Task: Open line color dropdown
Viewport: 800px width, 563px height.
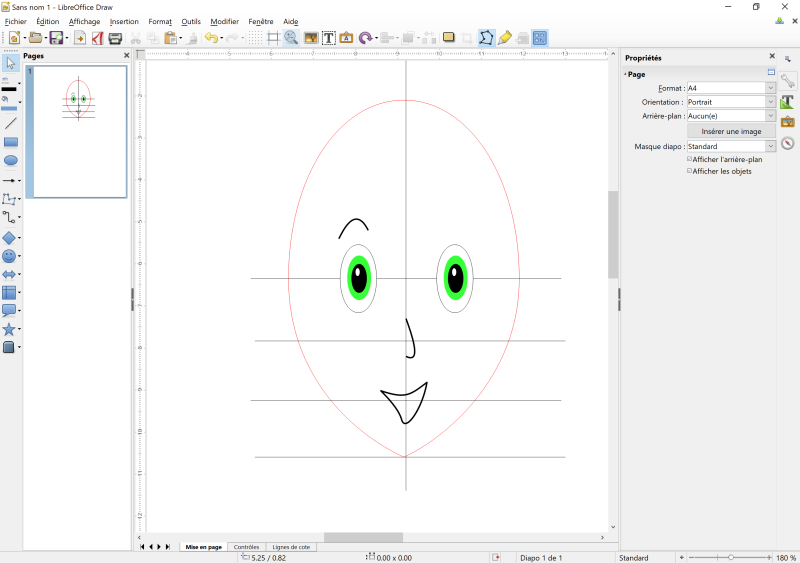Action: click(19, 84)
